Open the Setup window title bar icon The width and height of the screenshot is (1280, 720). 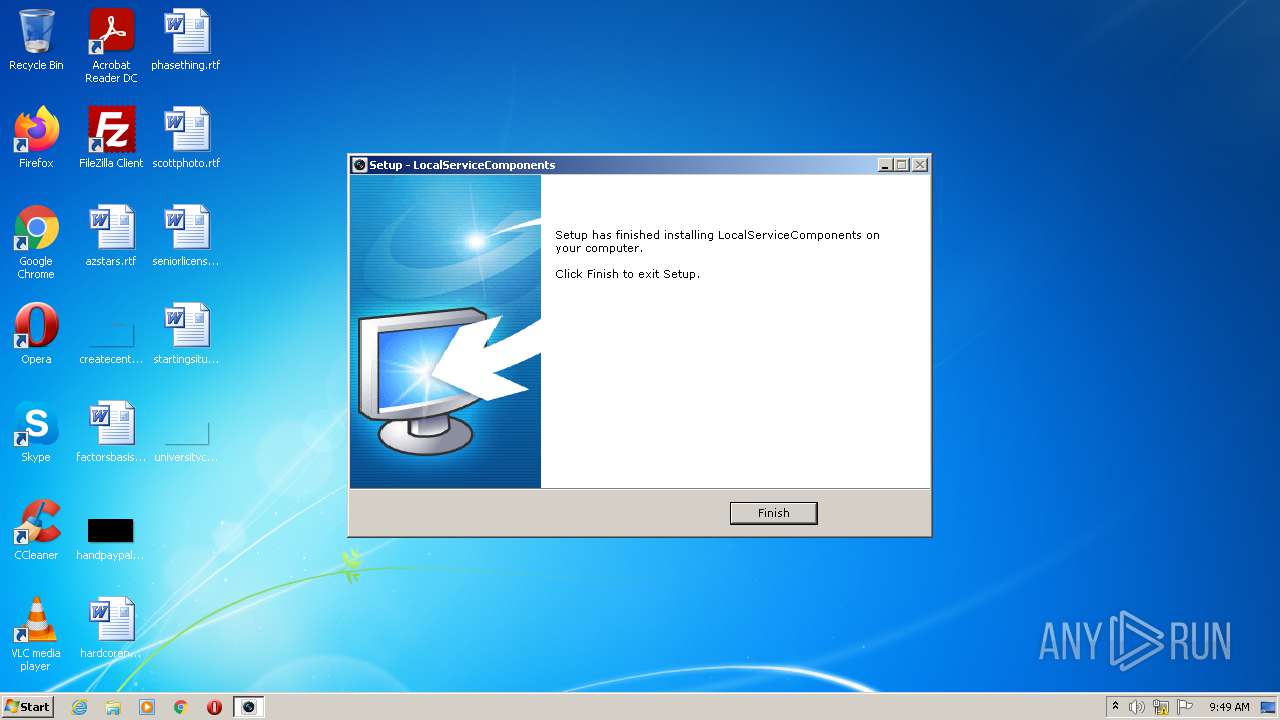(360, 165)
